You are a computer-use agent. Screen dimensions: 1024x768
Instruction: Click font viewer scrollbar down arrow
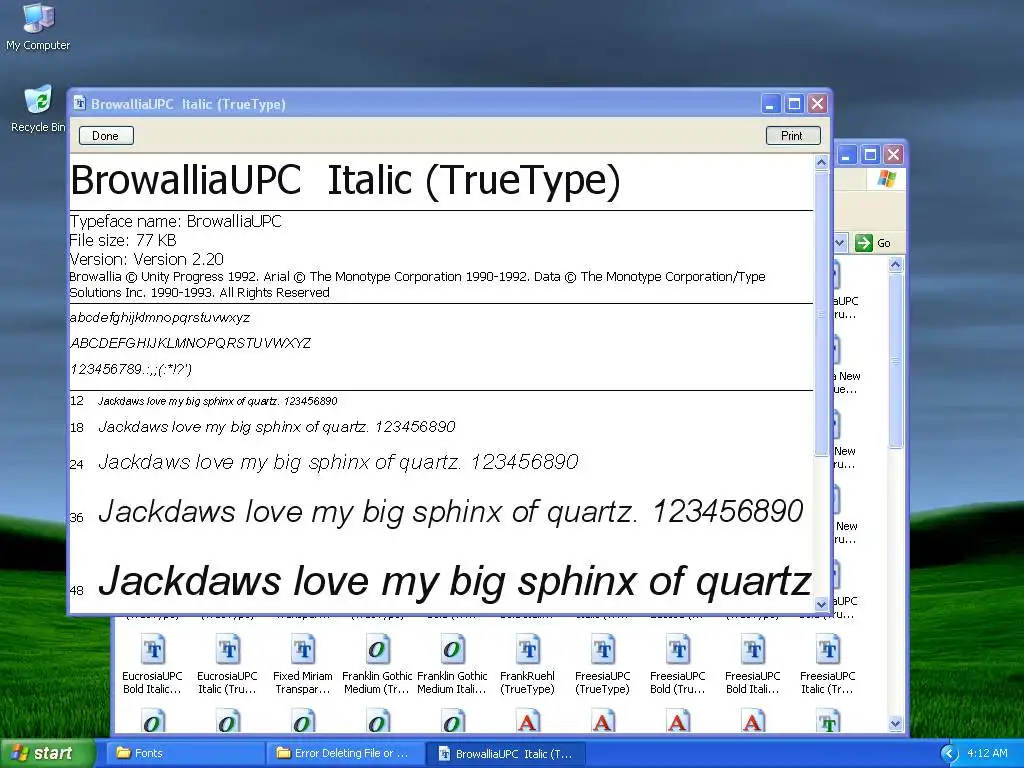pos(822,604)
